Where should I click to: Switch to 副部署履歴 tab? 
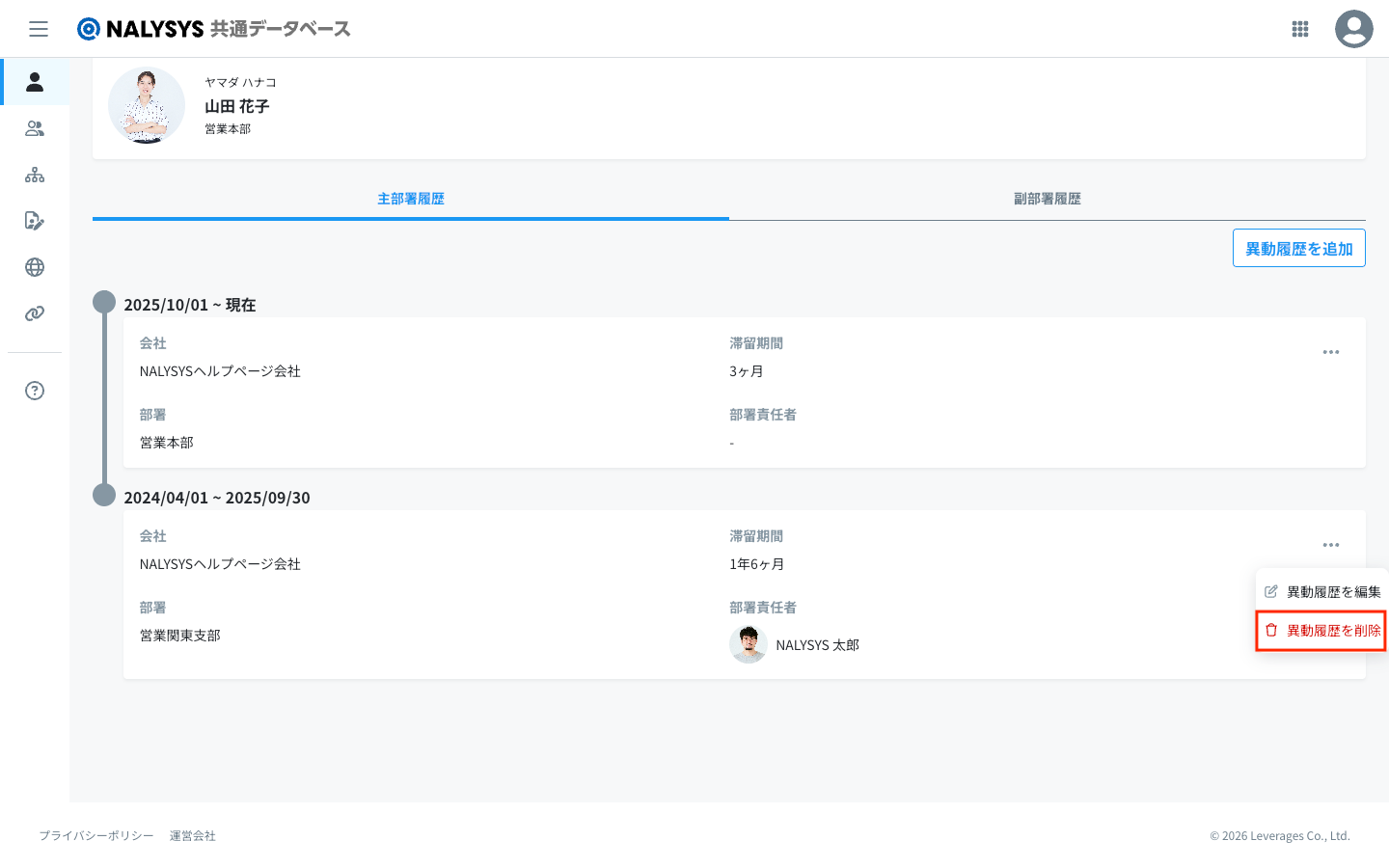click(x=1047, y=199)
